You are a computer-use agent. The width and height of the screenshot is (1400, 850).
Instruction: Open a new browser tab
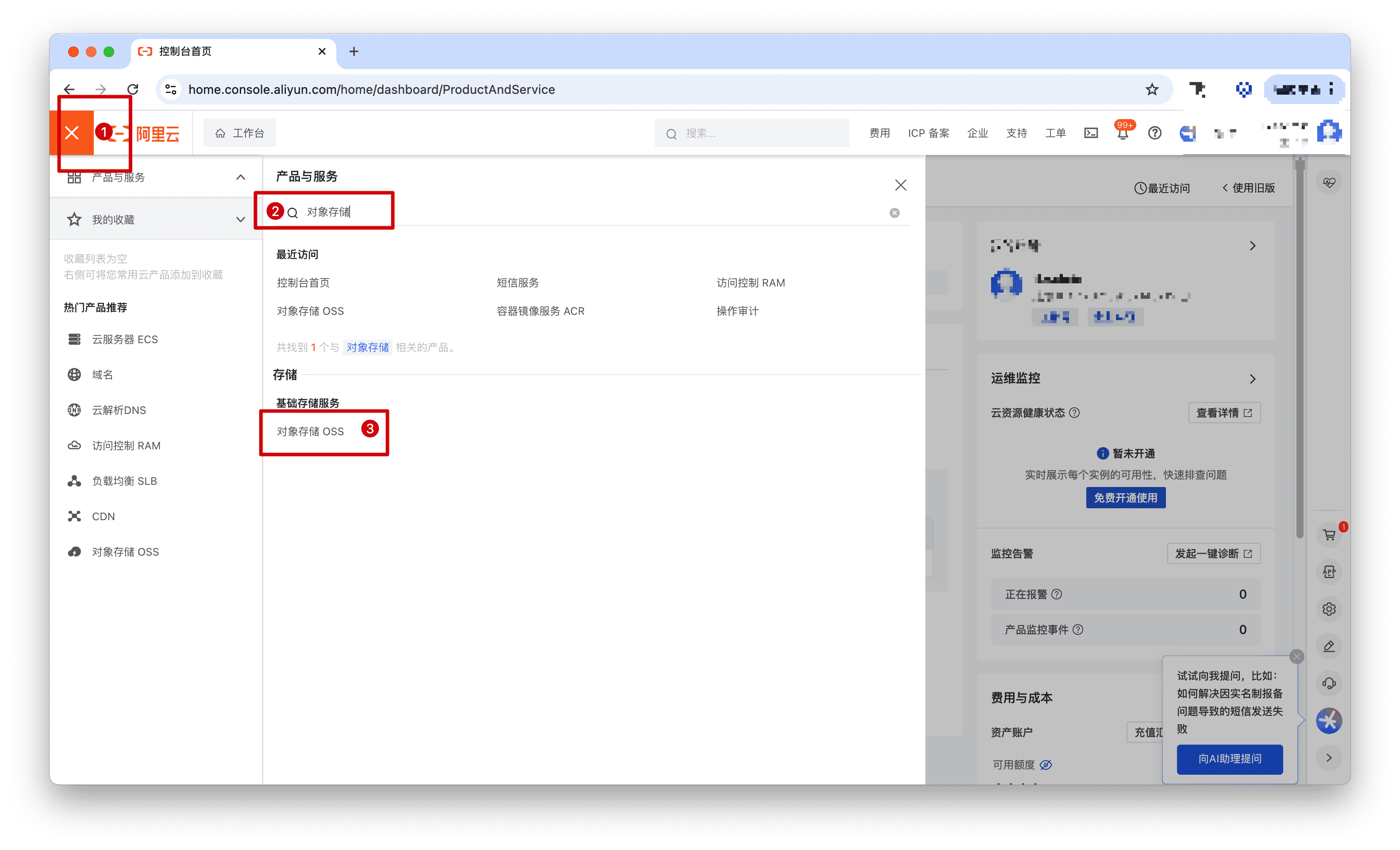click(x=354, y=52)
